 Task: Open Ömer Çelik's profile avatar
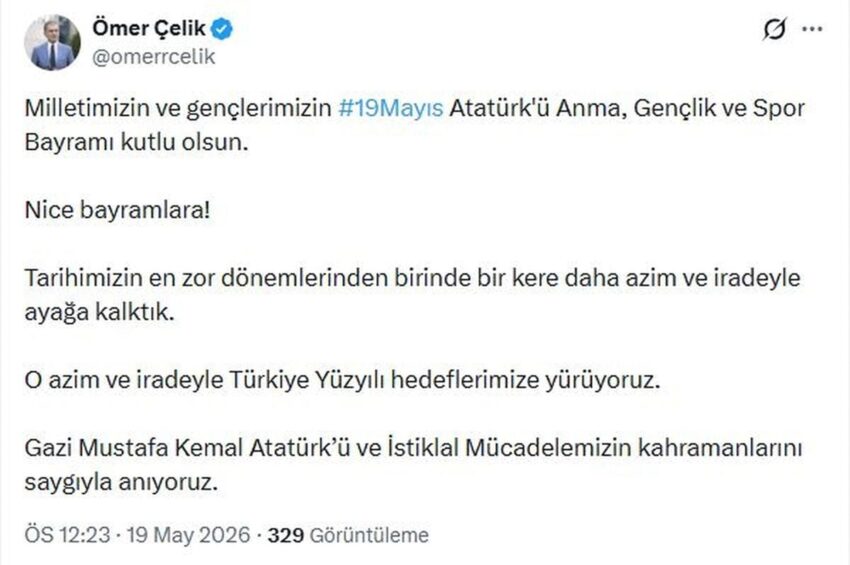(52, 43)
